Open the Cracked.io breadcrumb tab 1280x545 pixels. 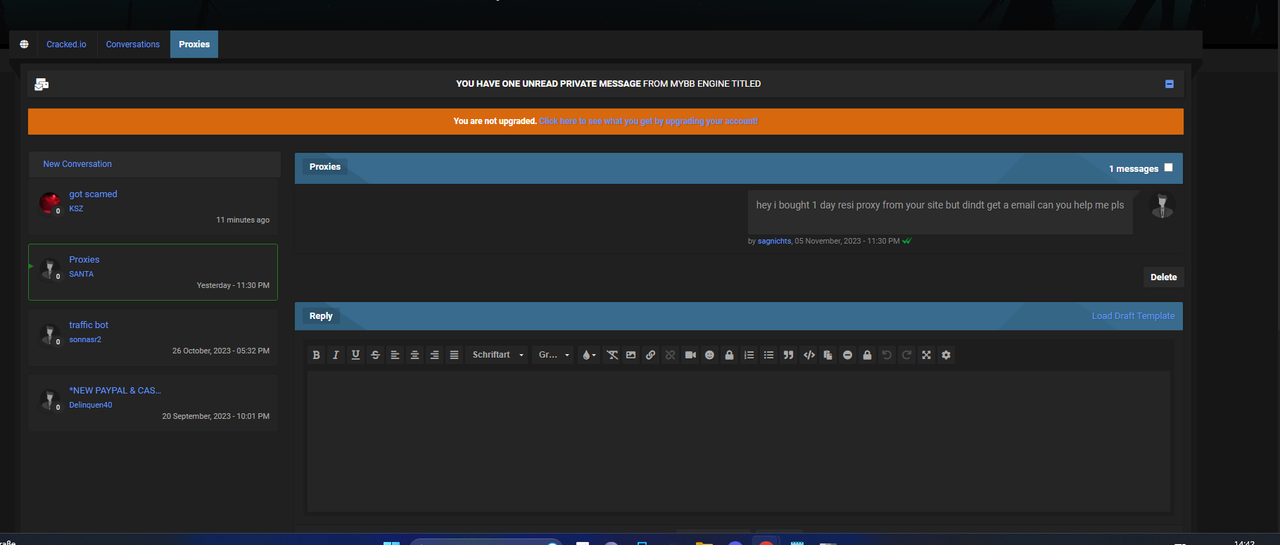[67, 44]
